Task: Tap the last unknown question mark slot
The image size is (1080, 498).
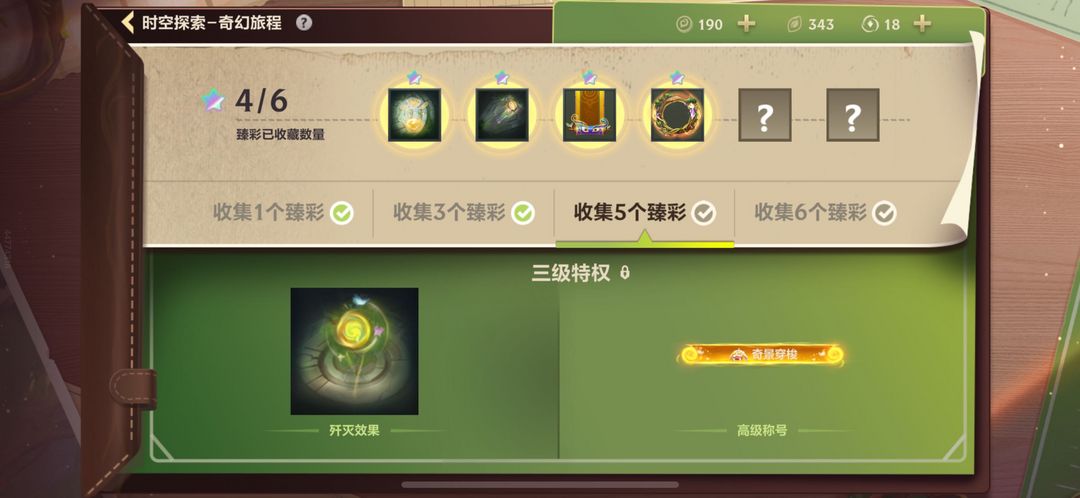Action: [x=853, y=115]
